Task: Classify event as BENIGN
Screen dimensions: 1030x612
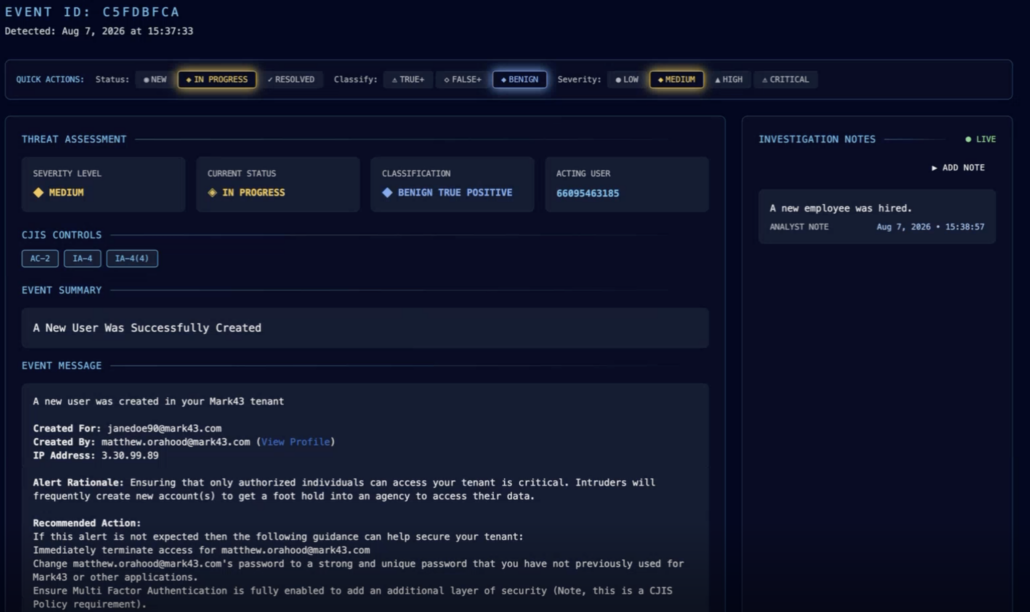Action: tap(520, 79)
